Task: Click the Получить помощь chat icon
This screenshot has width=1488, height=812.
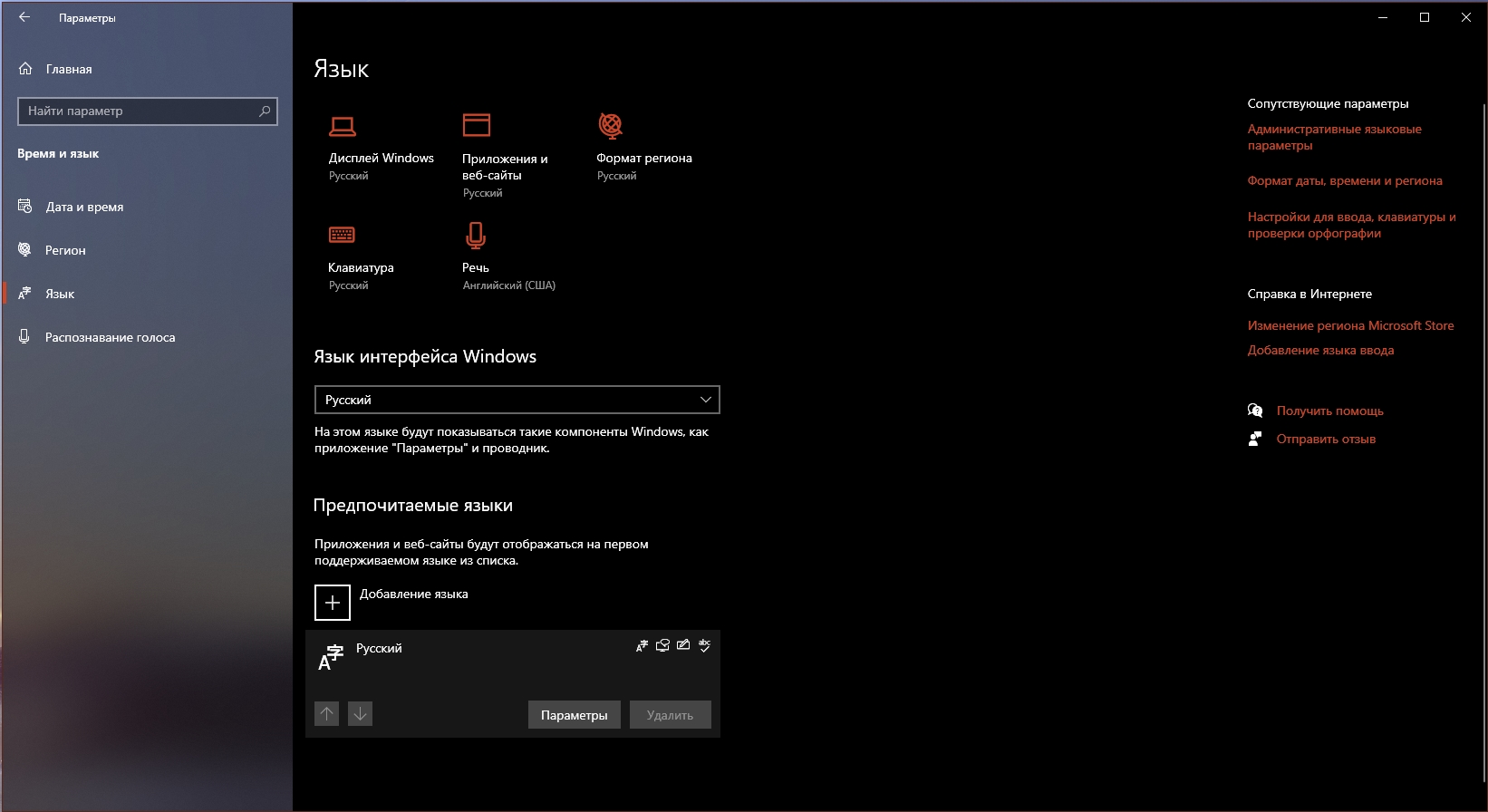Action: 1255,411
